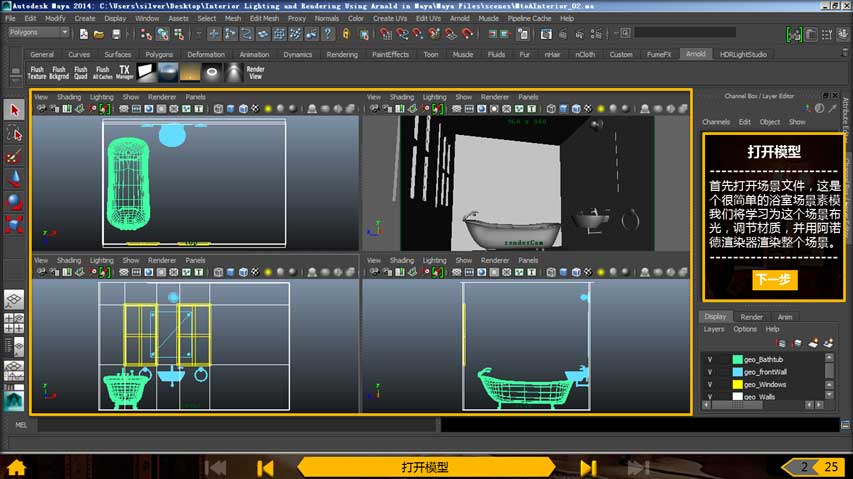
Task: Click the home icon at bottom left
Action: tap(16, 467)
